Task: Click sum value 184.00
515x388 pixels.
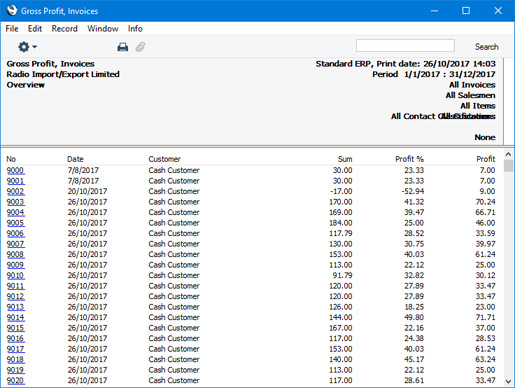Action: pyautogui.click(x=341, y=223)
